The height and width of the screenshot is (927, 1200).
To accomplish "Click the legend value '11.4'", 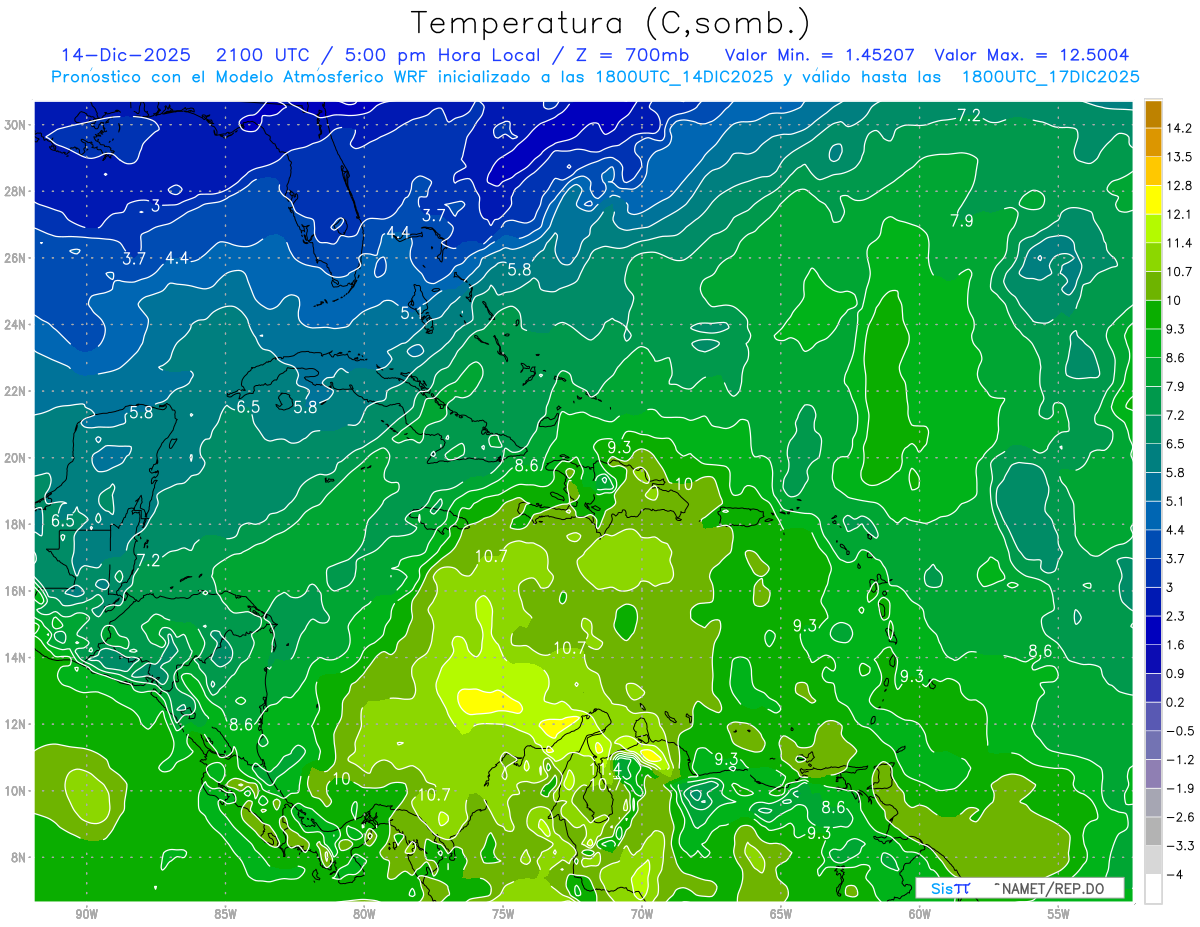I will pos(1178,243).
